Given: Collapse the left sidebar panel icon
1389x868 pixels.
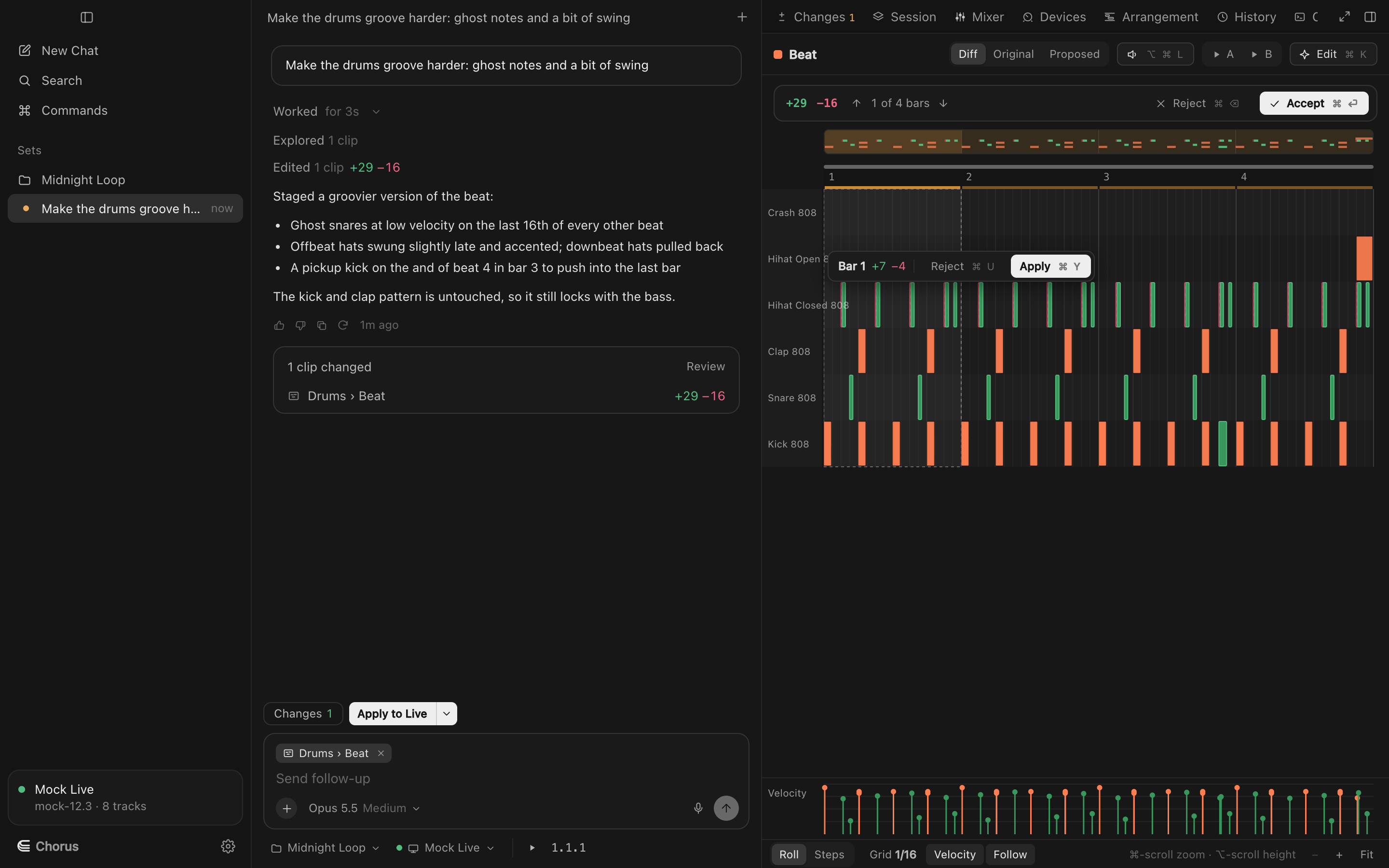Looking at the screenshot, I should [87, 17].
